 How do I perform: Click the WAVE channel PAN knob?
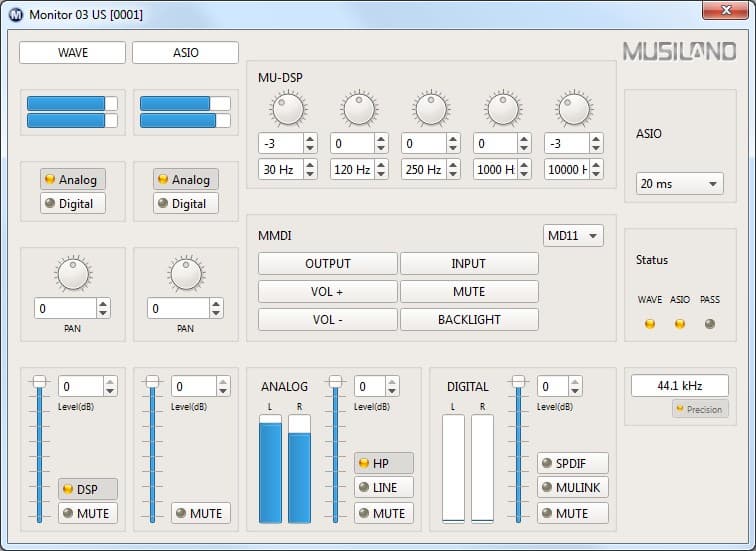coord(73,273)
